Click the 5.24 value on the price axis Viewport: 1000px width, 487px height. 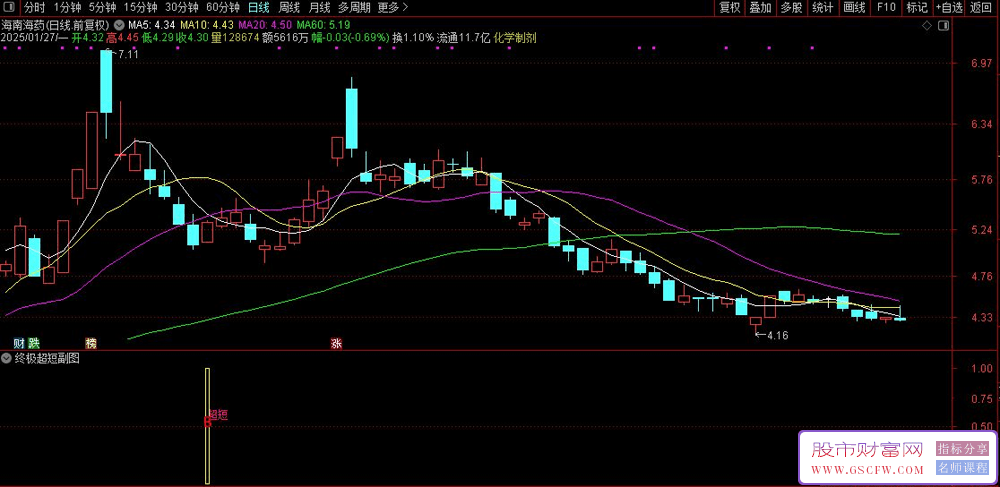pos(983,229)
